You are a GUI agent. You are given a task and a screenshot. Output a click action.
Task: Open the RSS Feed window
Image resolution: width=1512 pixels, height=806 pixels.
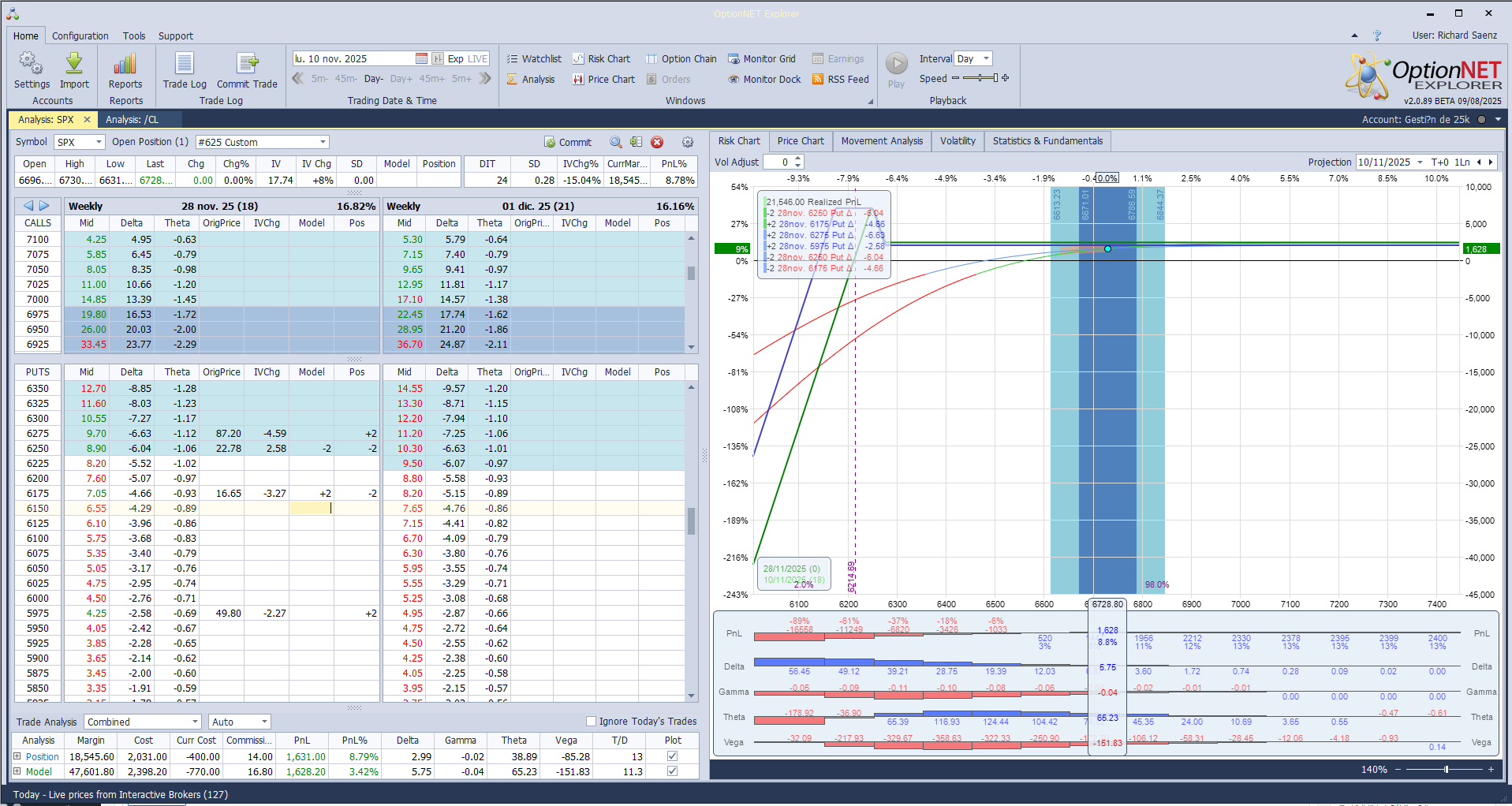click(840, 79)
